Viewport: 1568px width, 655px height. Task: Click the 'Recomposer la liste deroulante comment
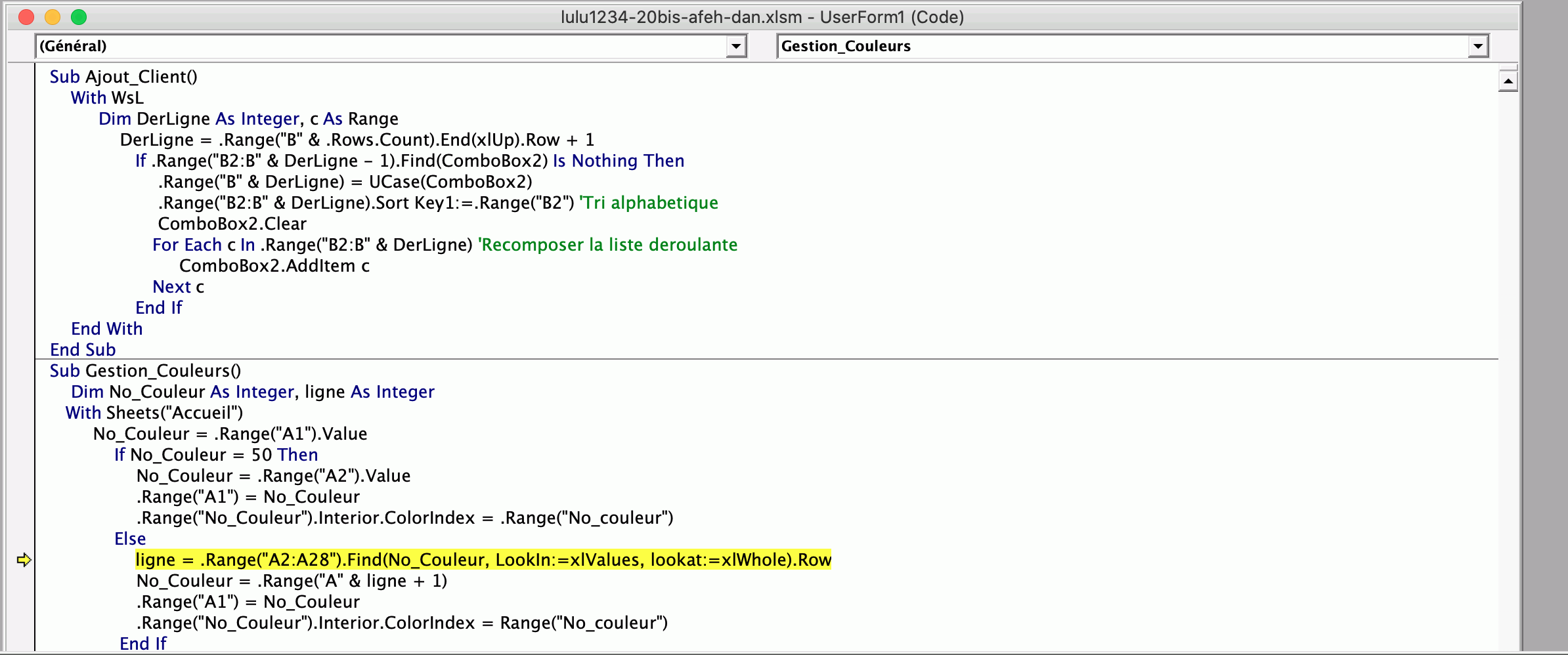click(x=607, y=245)
